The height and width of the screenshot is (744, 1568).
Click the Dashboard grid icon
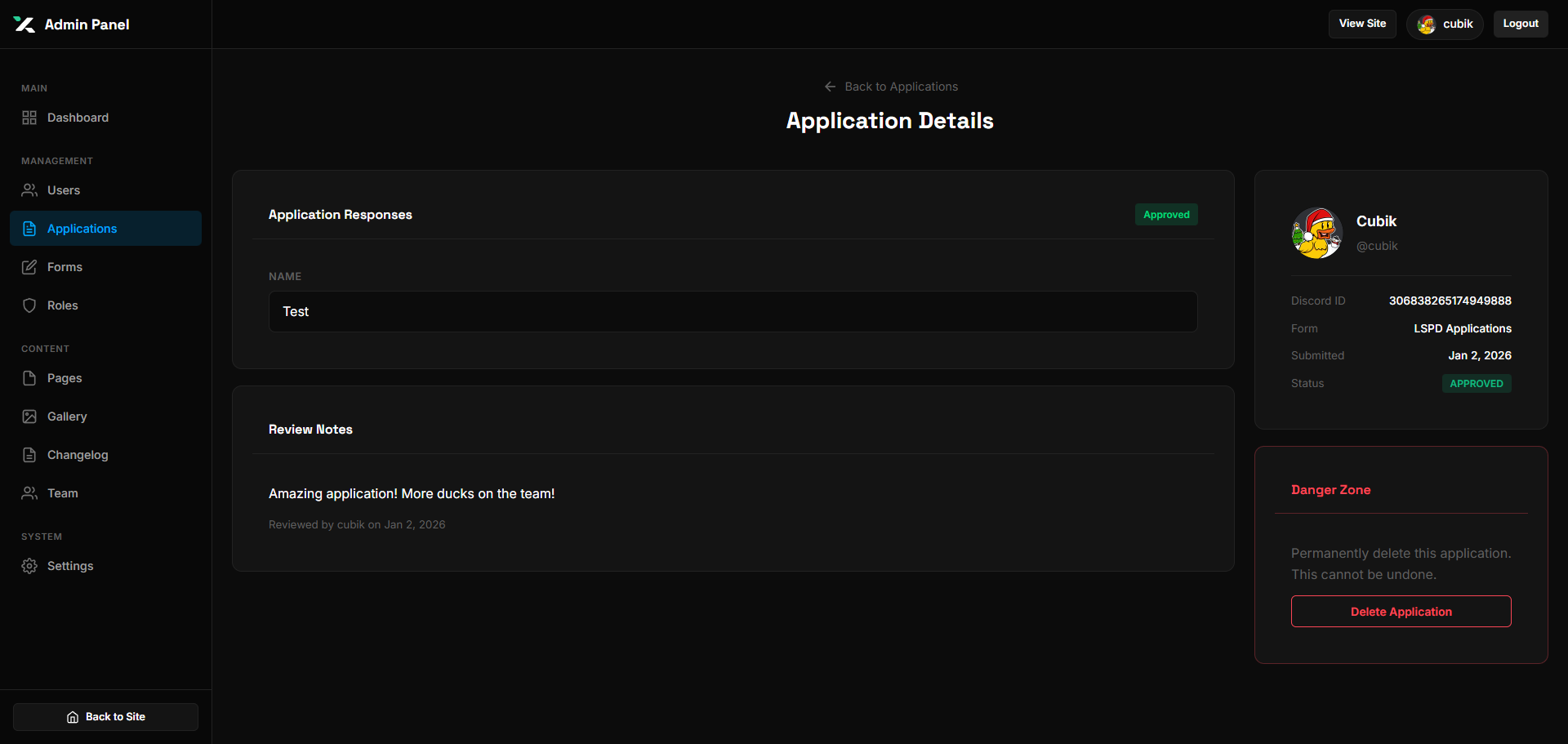tap(29, 118)
